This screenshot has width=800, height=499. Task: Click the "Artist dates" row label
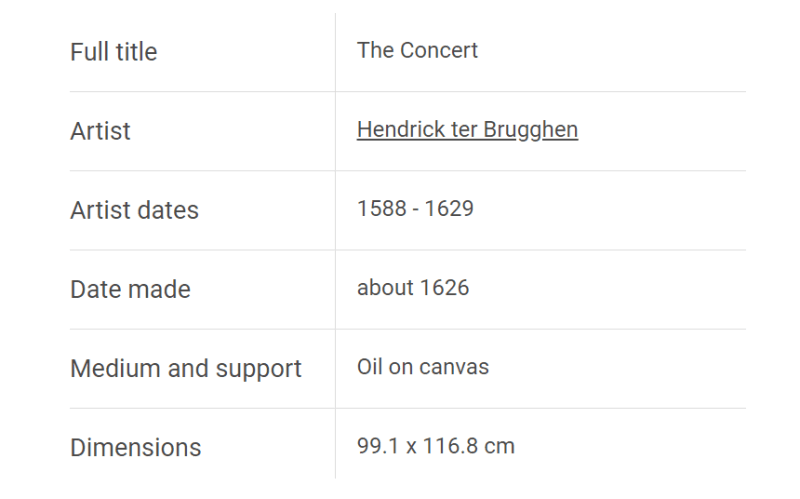pos(134,210)
